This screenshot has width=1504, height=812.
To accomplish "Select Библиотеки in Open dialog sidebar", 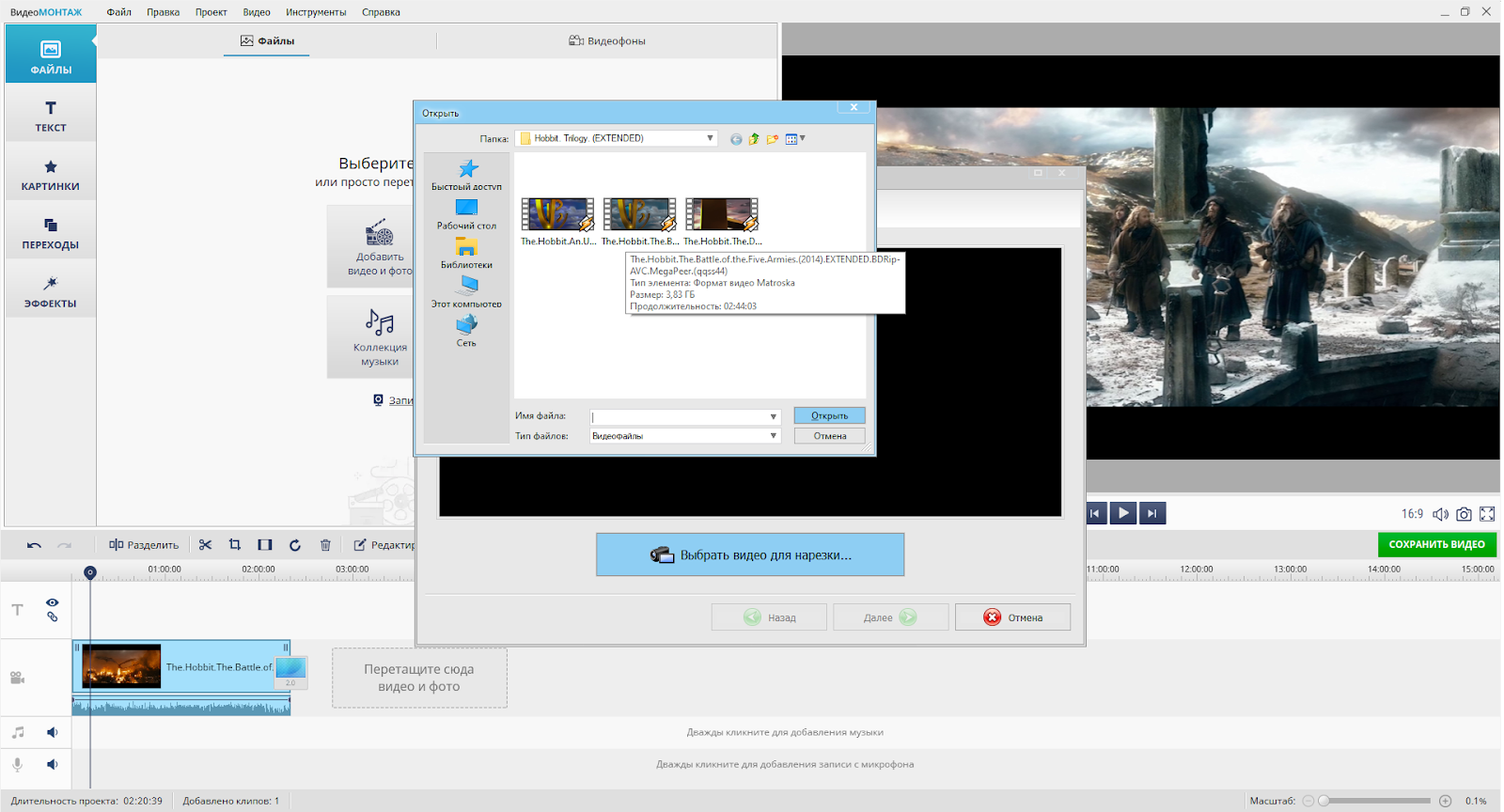I will click(x=466, y=254).
